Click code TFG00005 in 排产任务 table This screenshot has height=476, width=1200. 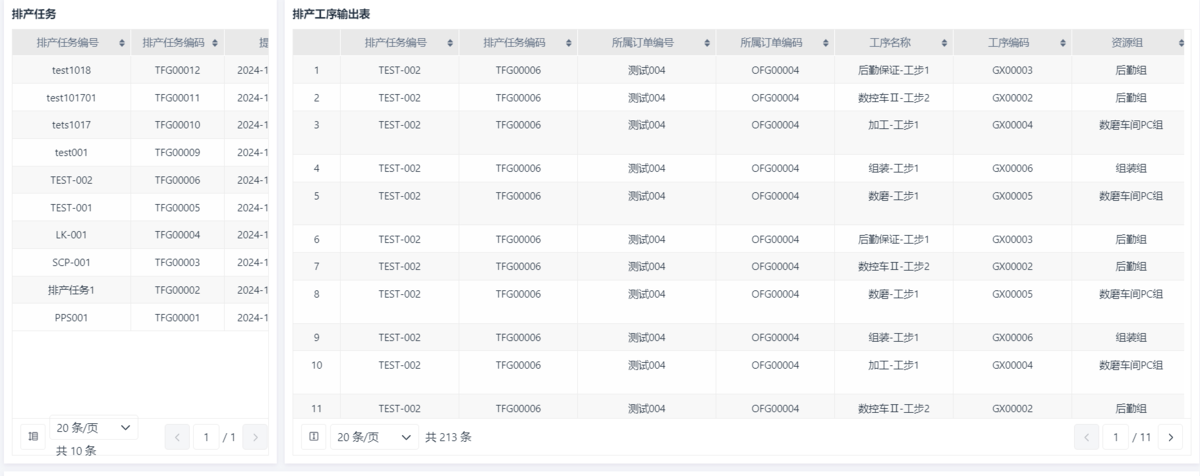coord(178,208)
